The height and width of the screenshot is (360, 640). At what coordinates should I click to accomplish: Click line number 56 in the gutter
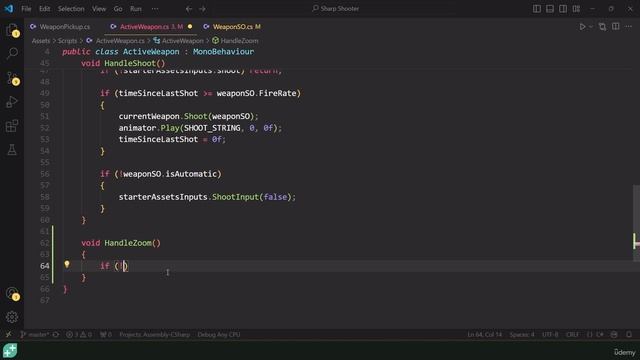coord(44,174)
